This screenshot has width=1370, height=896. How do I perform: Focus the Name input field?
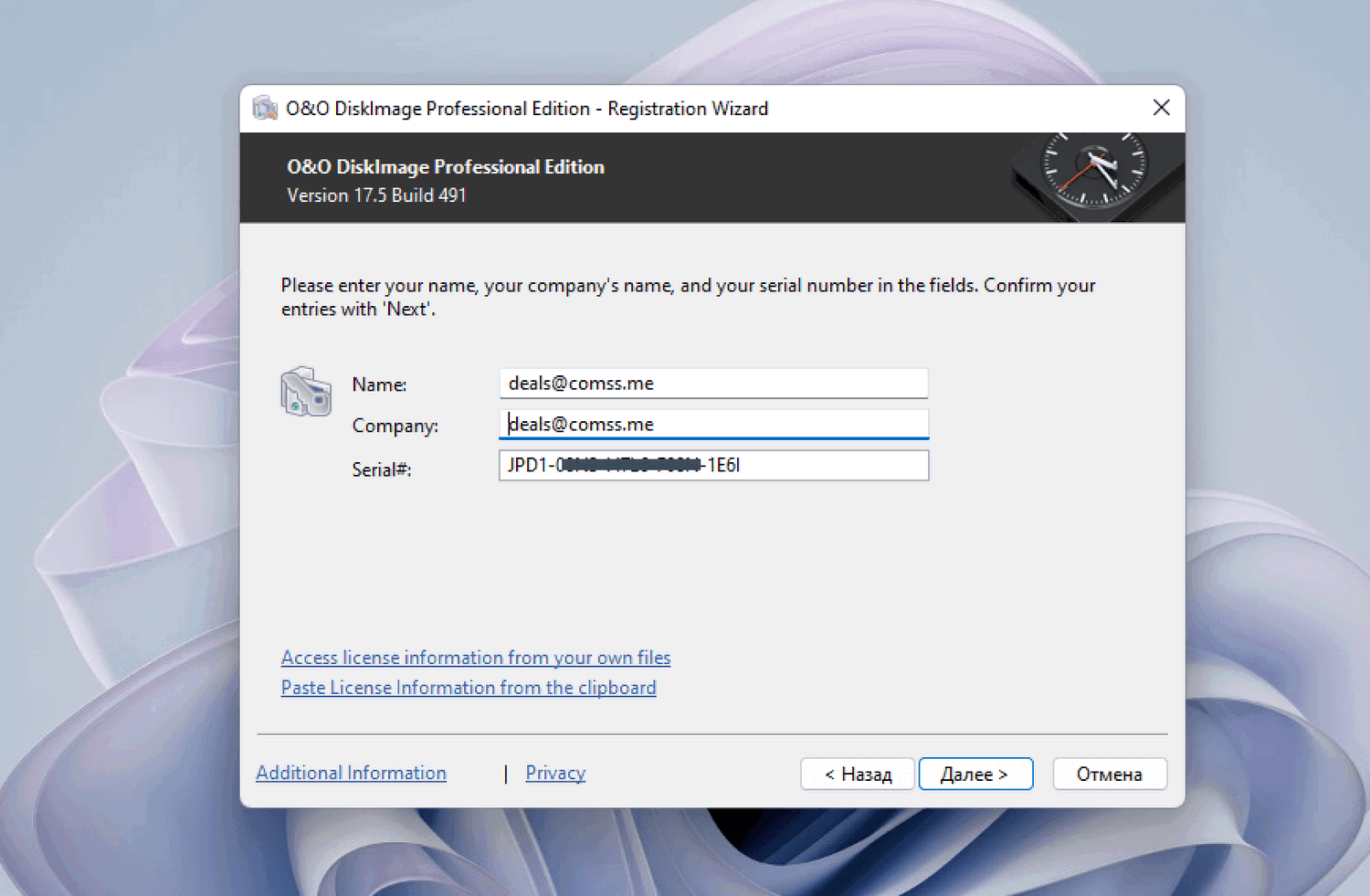(x=713, y=384)
